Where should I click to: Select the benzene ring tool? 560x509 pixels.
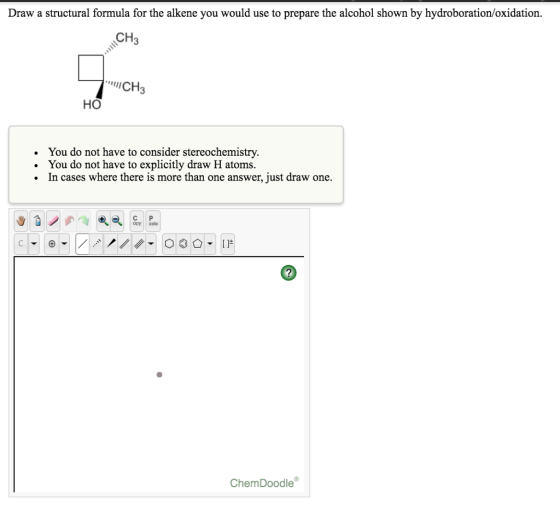pyautogui.click(x=183, y=244)
